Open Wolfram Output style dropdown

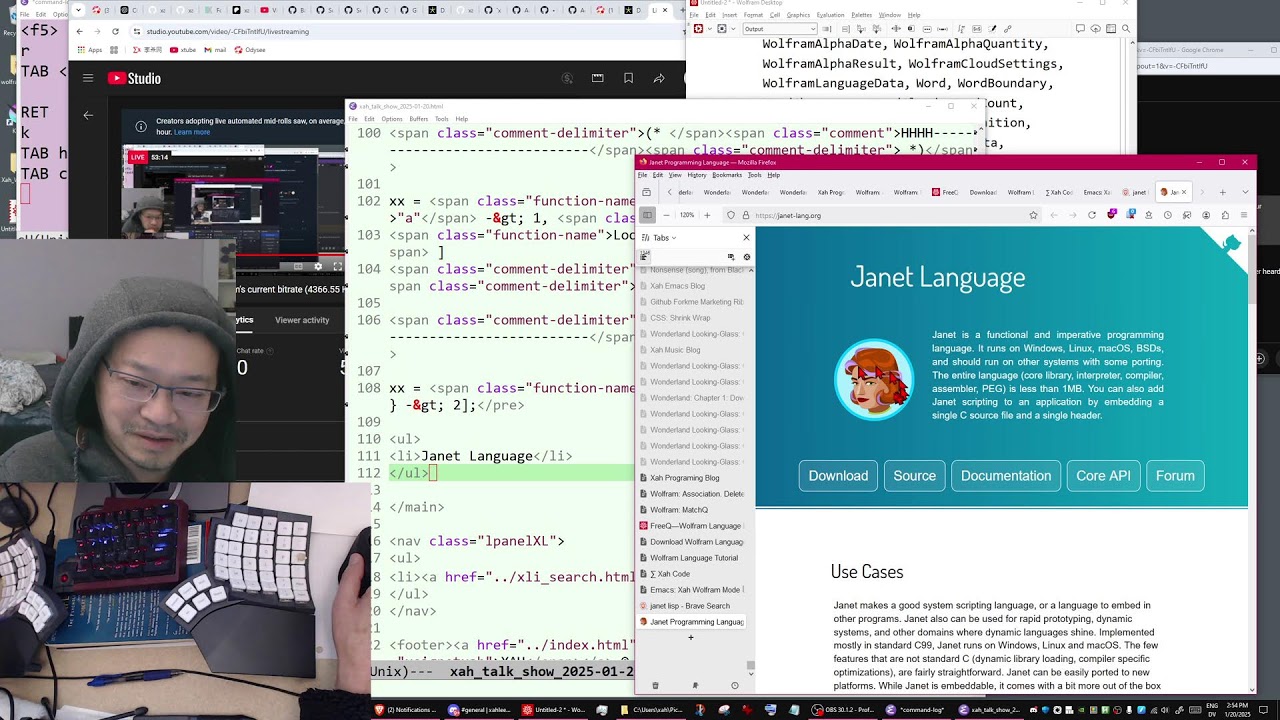tap(779, 29)
